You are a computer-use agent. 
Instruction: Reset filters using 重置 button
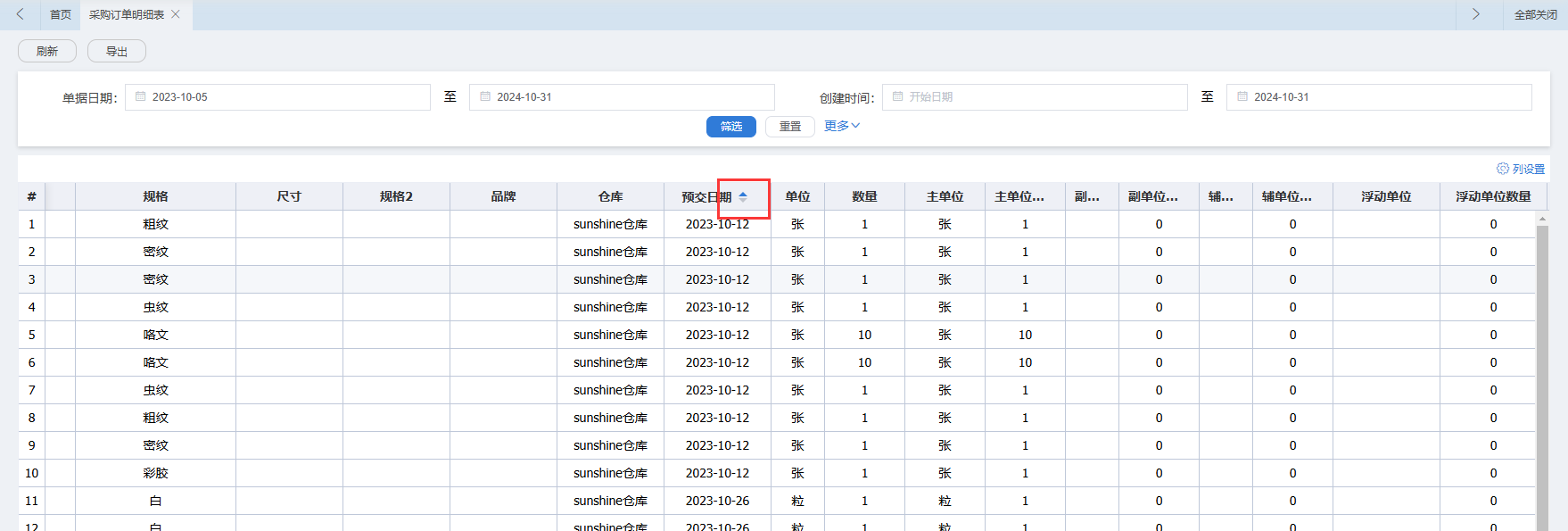789,127
